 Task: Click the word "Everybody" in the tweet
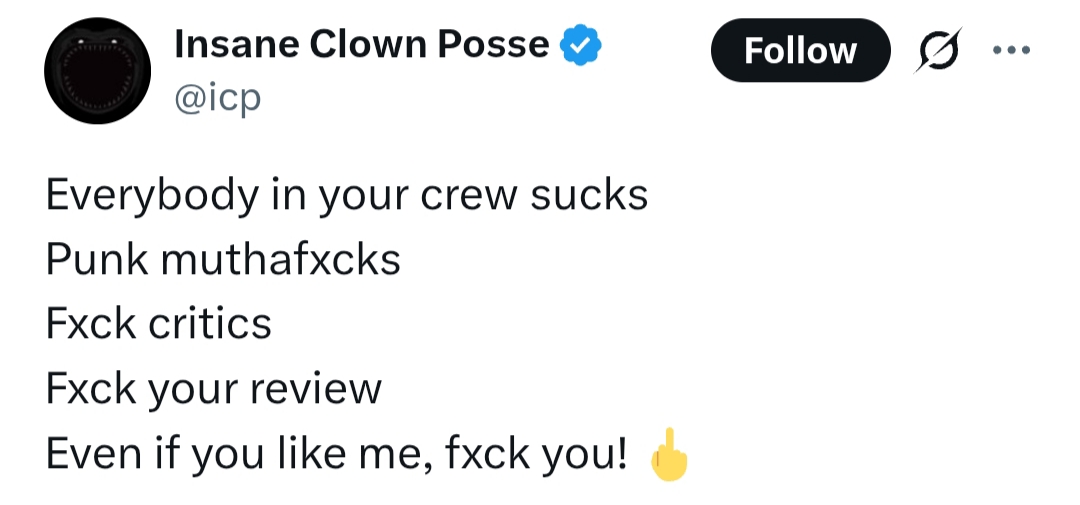click(x=148, y=194)
